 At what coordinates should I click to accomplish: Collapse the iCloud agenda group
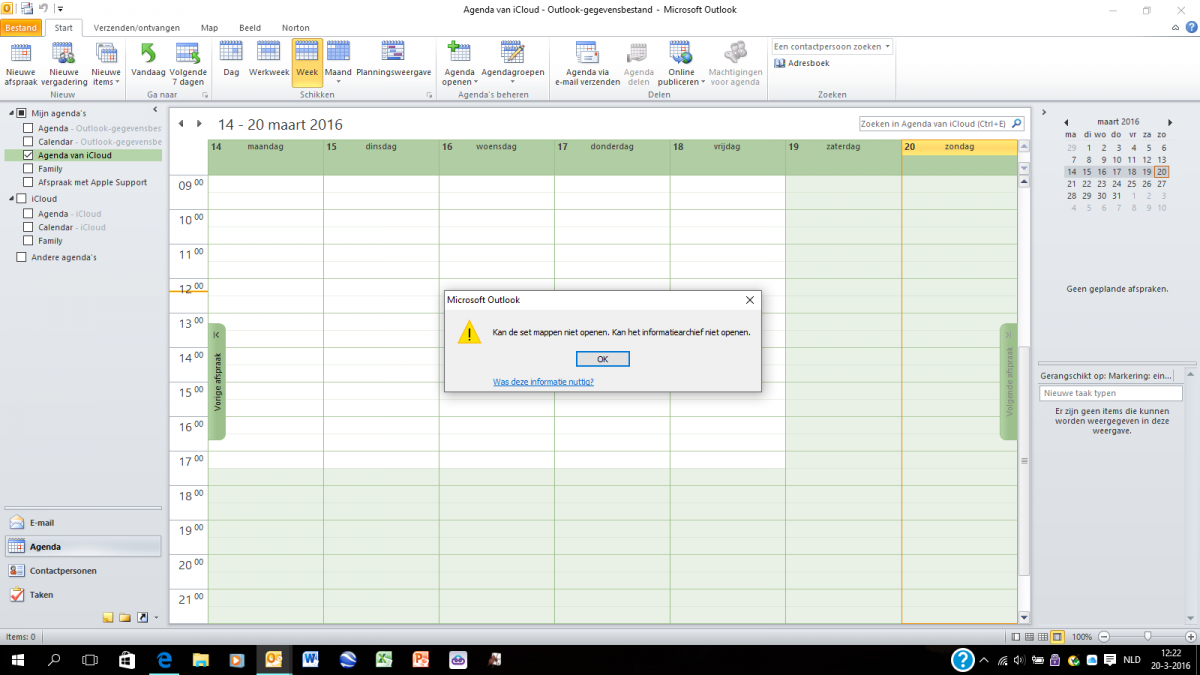pos(10,198)
